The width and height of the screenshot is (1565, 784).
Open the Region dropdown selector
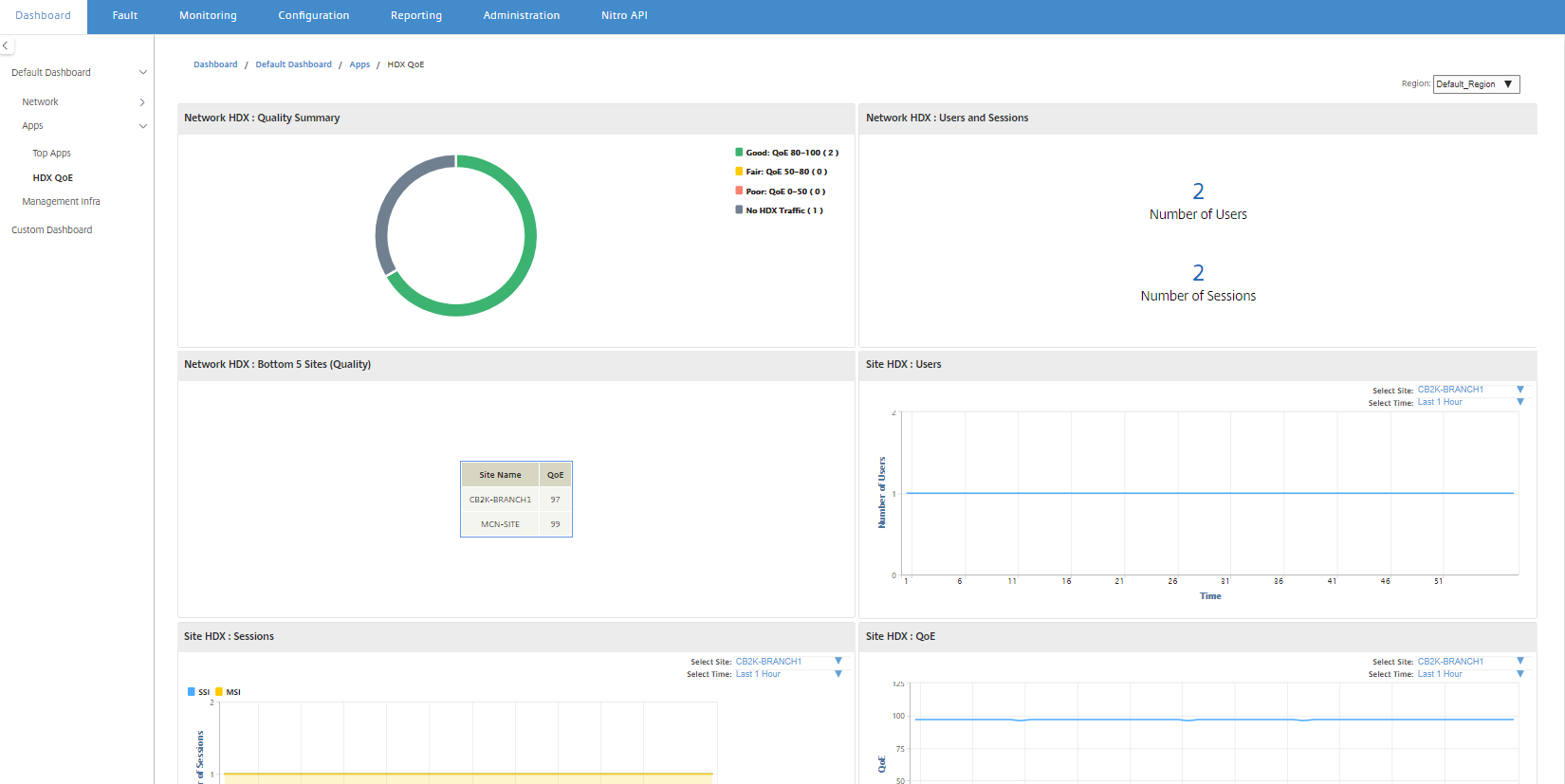(x=1476, y=84)
